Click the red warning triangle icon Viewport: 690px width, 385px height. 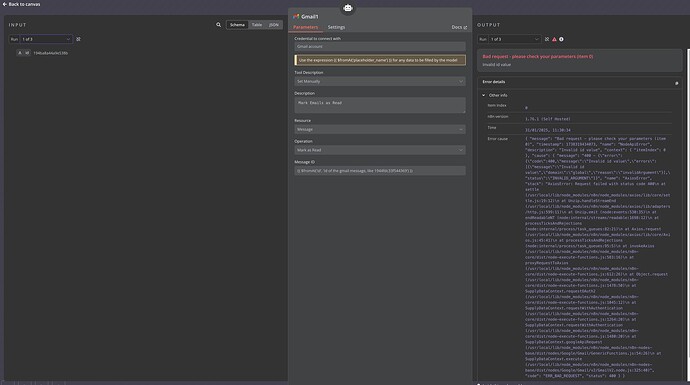click(554, 39)
